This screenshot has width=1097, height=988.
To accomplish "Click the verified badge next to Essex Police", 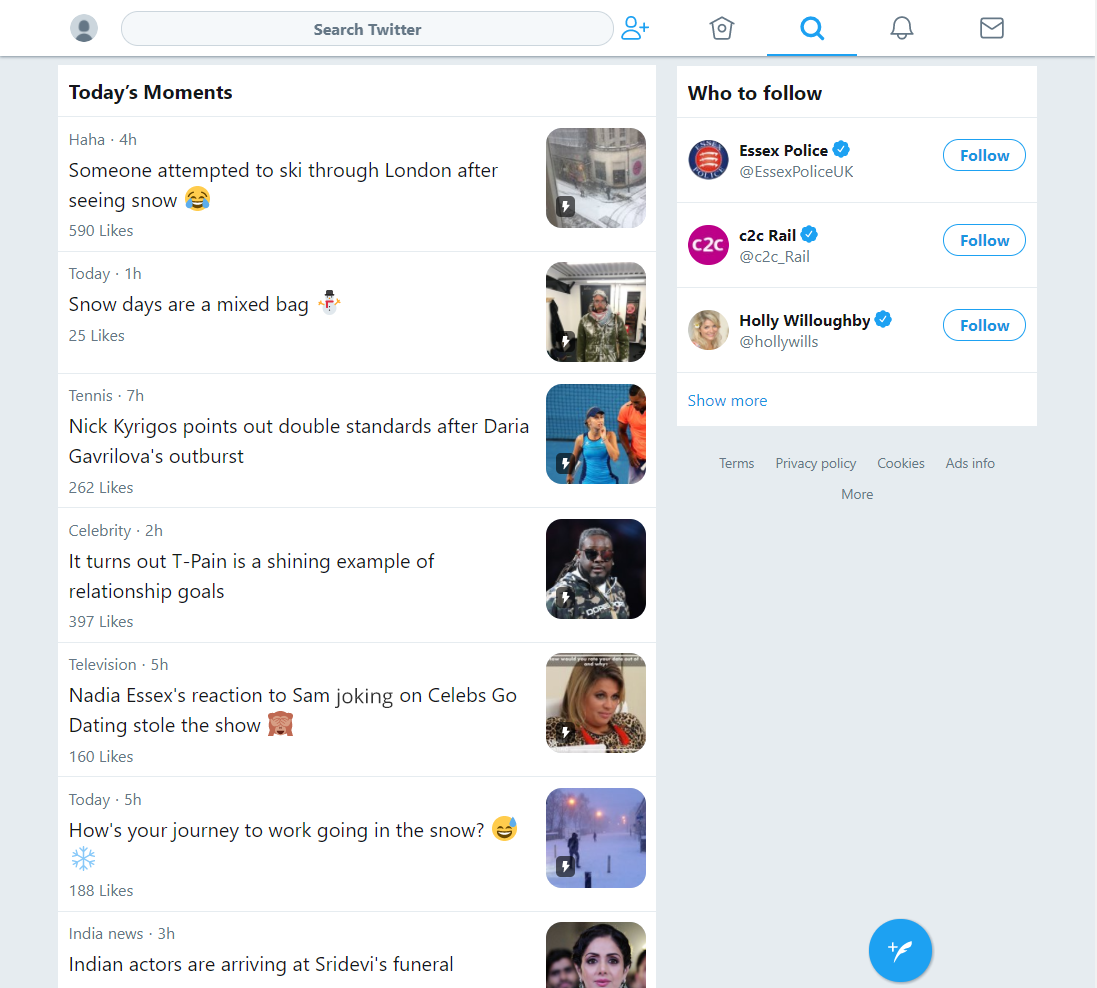I will tap(840, 150).
